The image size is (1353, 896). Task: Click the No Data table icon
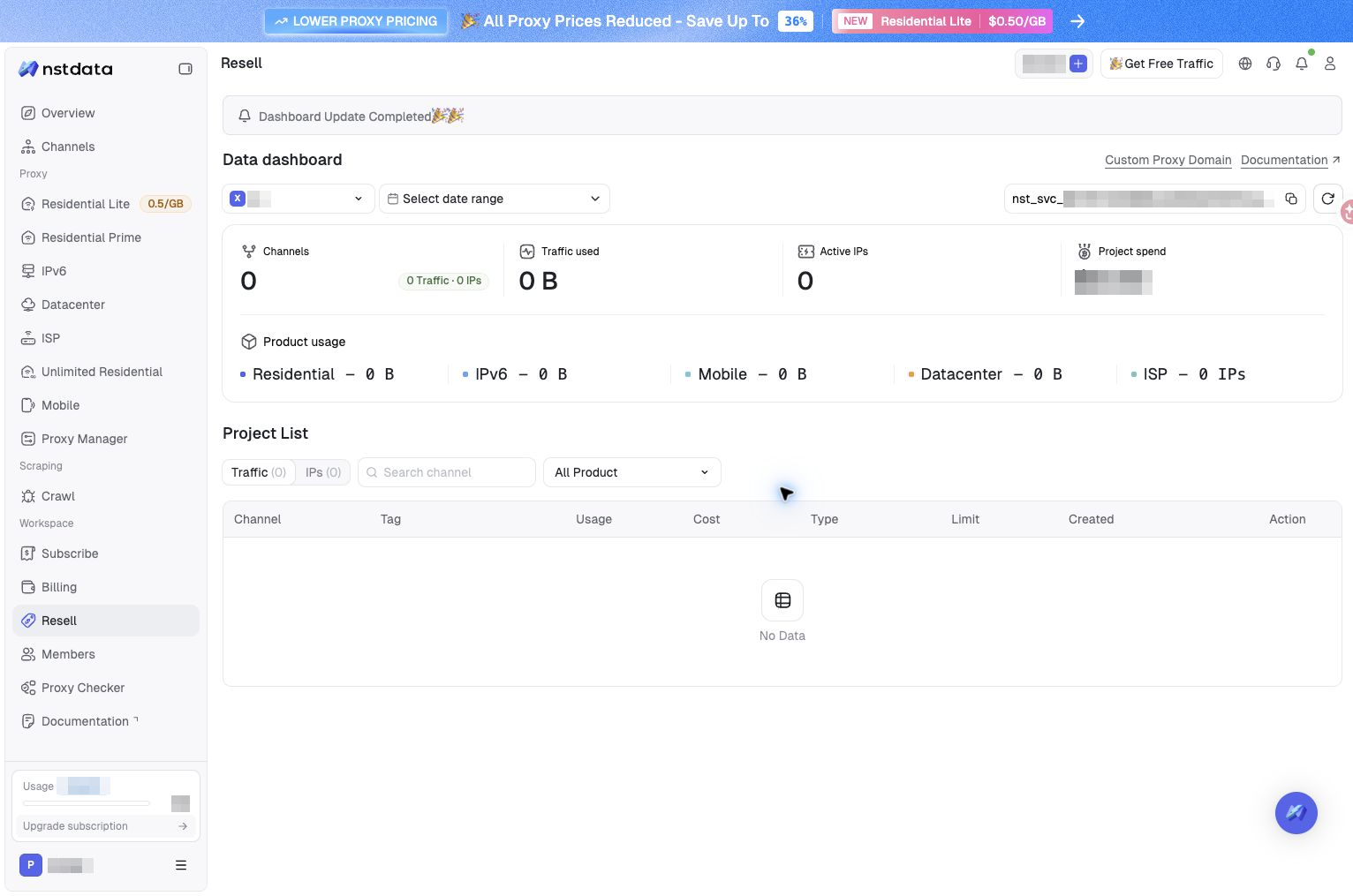pyautogui.click(x=782, y=600)
